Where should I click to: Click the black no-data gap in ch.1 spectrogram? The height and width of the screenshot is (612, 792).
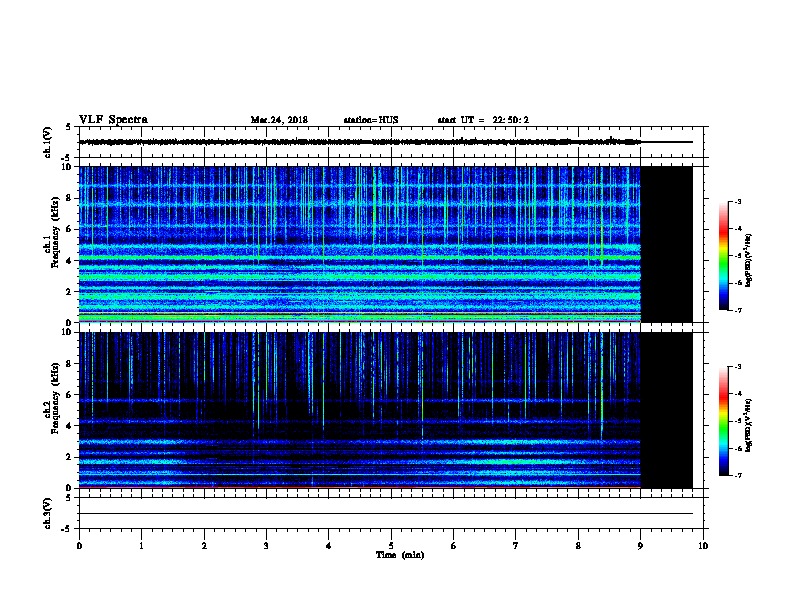[667, 244]
